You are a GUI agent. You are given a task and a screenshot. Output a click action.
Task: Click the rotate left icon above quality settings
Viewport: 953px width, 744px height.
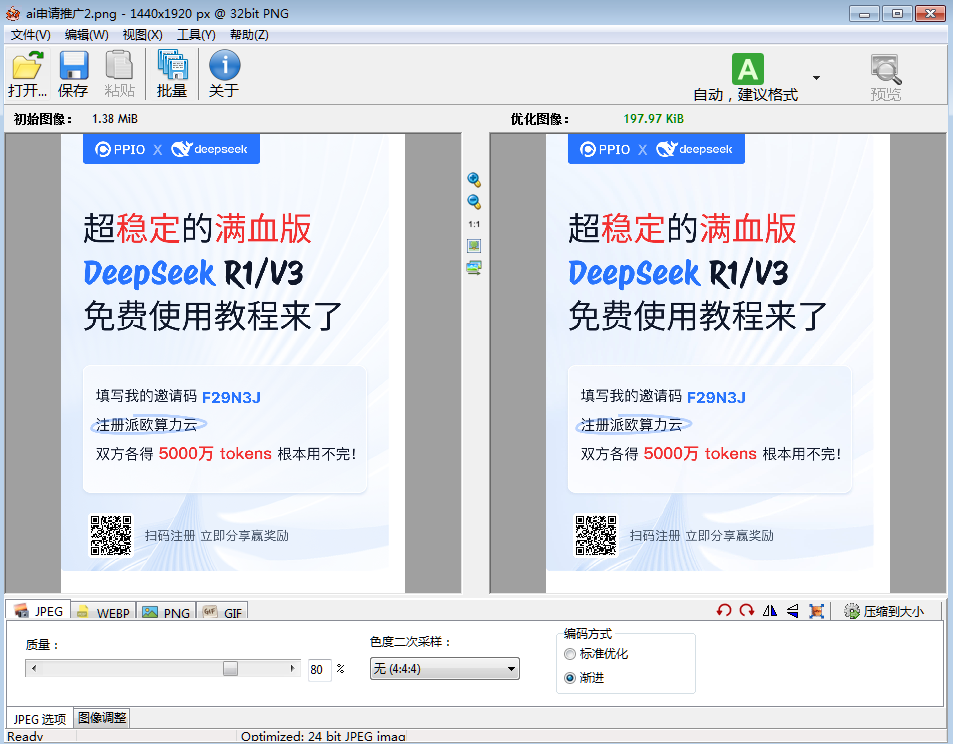click(x=724, y=610)
